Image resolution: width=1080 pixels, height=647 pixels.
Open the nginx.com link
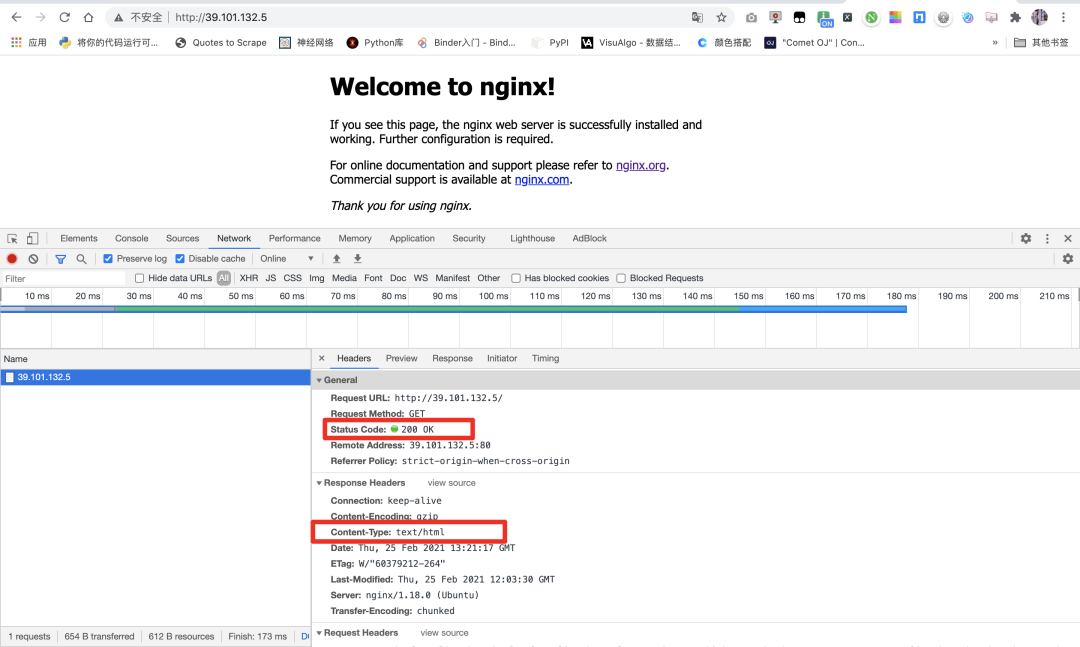tap(542, 180)
